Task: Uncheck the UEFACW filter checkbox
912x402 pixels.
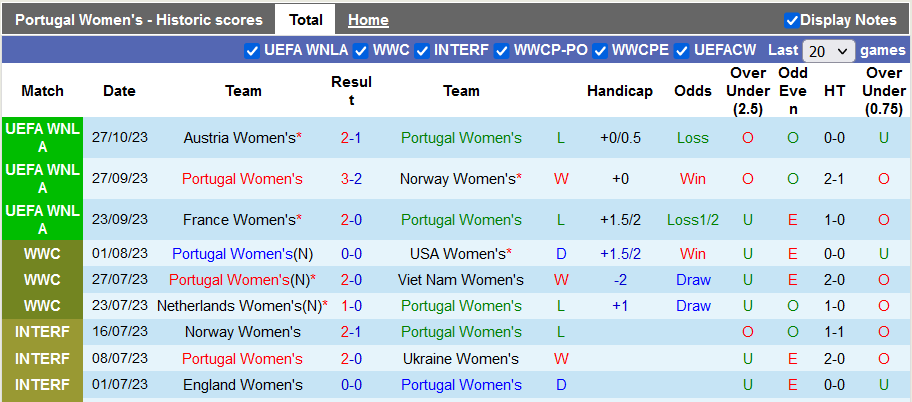Action: [x=682, y=50]
